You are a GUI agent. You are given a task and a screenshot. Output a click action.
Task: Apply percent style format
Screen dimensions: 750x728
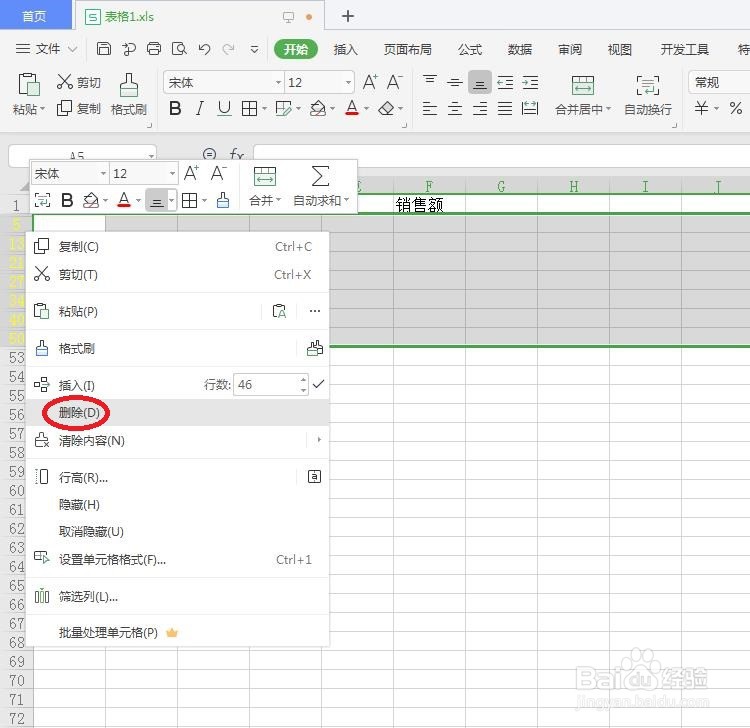736,108
